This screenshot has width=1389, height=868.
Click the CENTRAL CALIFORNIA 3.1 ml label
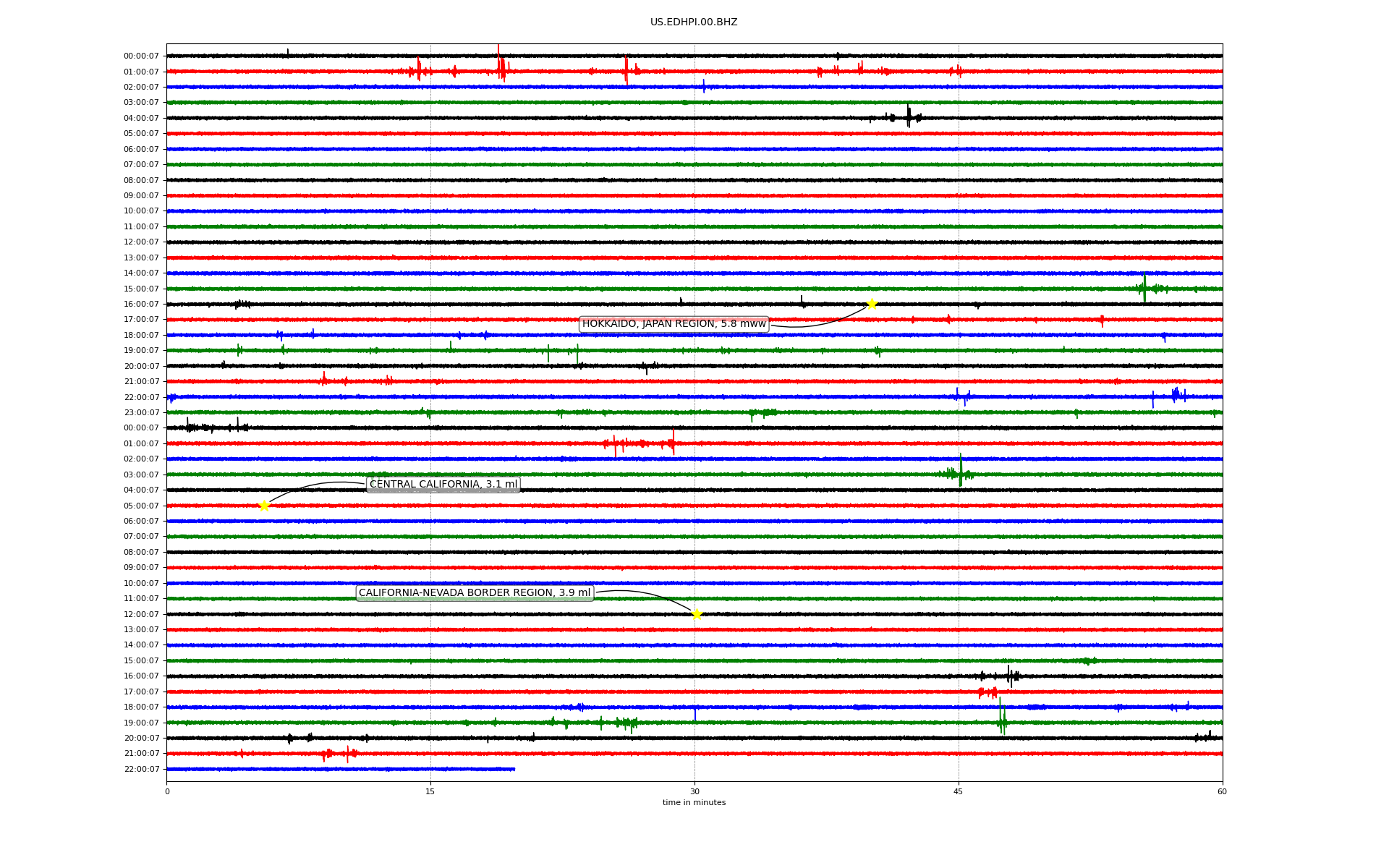[x=443, y=485]
